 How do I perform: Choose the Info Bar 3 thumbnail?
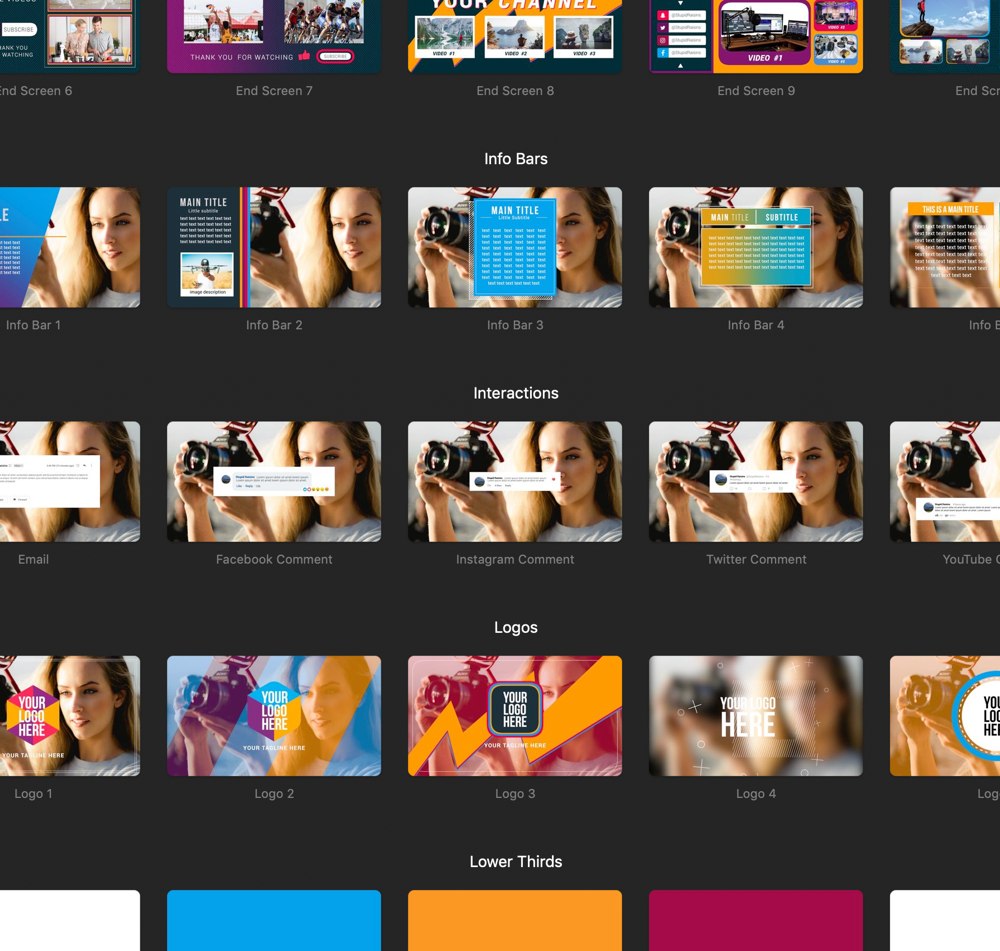[515, 247]
